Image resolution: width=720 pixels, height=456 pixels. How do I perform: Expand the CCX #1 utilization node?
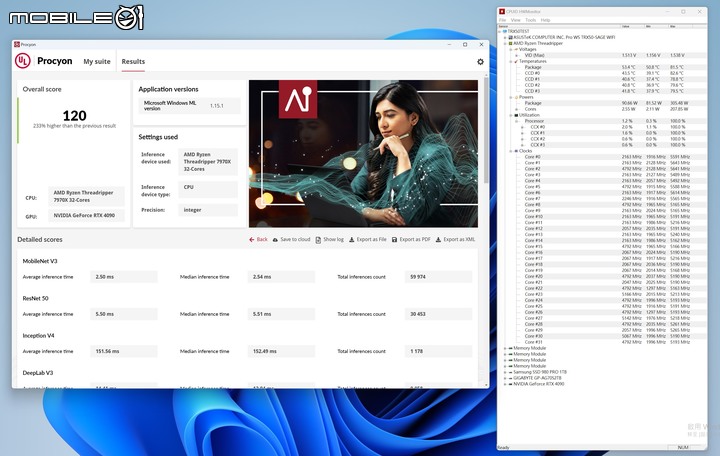(522, 133)
